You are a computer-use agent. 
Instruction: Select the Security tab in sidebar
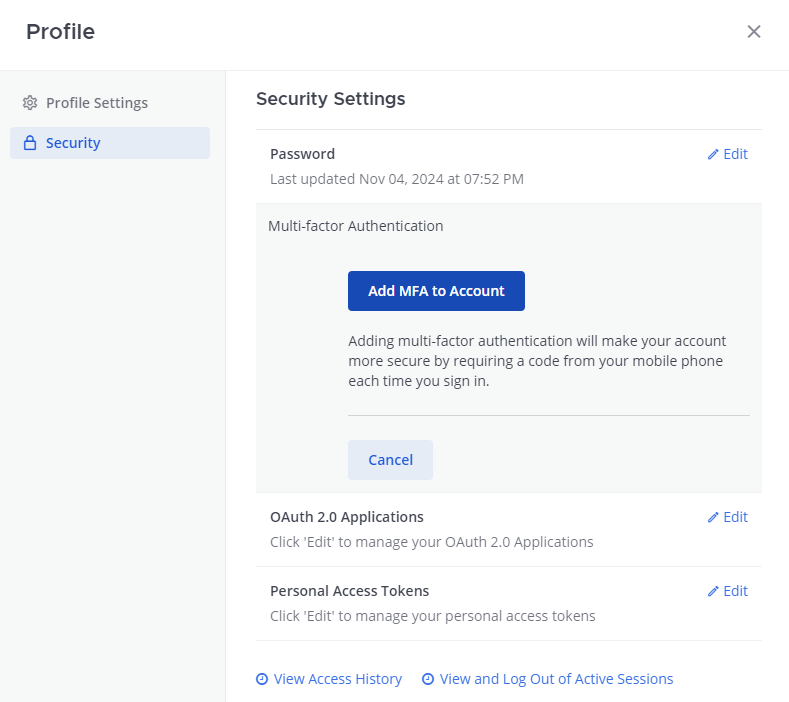coord(73,143)
